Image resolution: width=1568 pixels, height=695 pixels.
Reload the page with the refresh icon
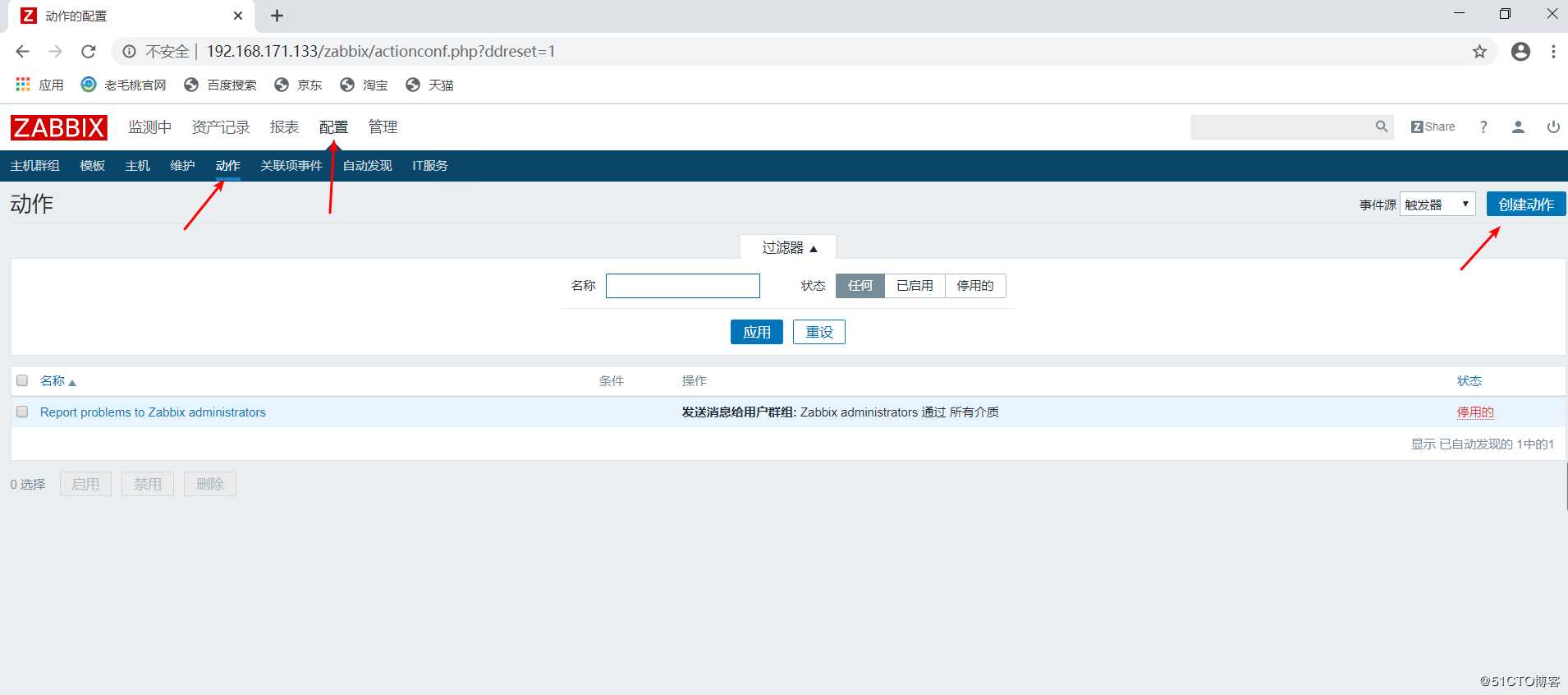(88, 51)
